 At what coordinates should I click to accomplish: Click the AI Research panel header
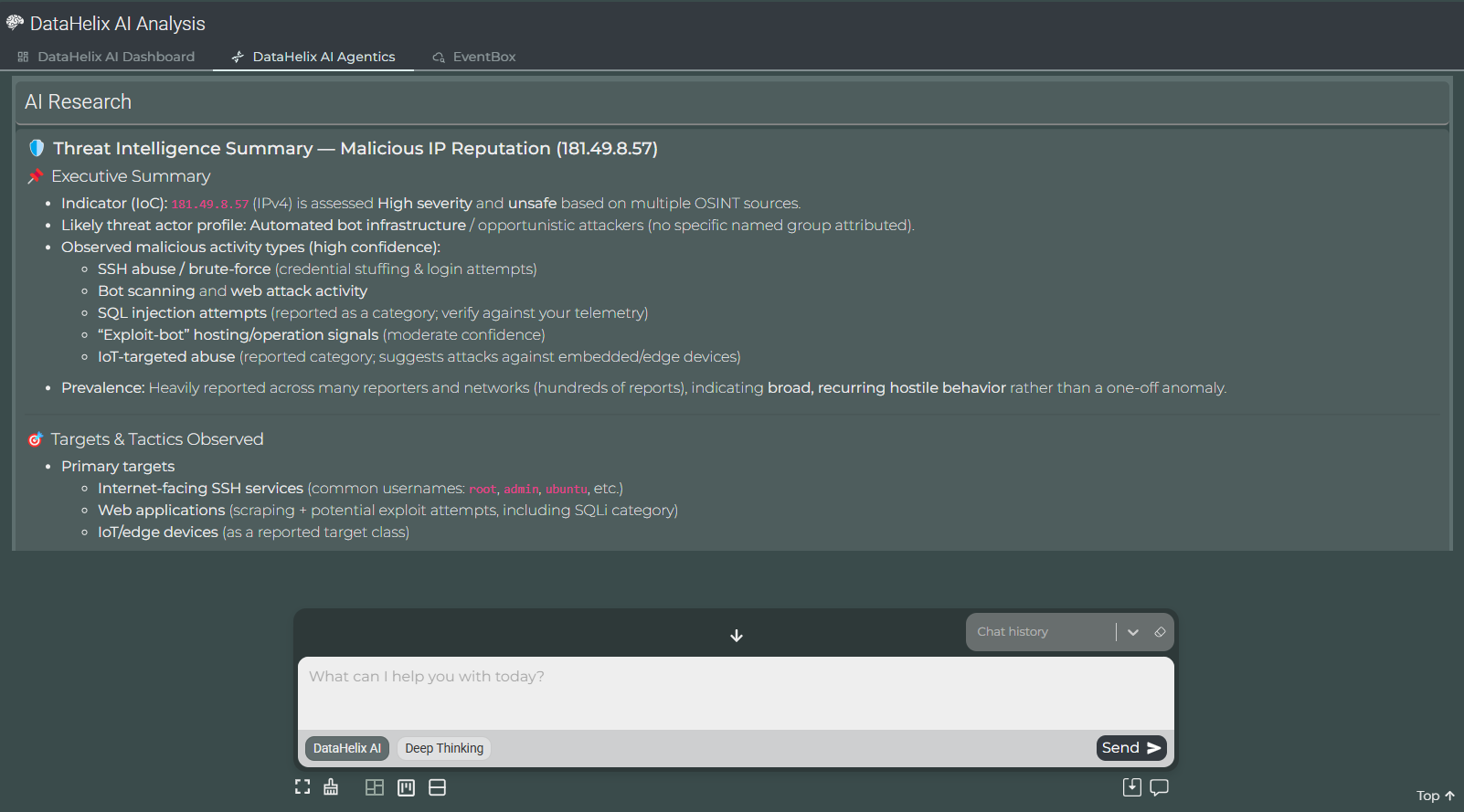point(731,102)
